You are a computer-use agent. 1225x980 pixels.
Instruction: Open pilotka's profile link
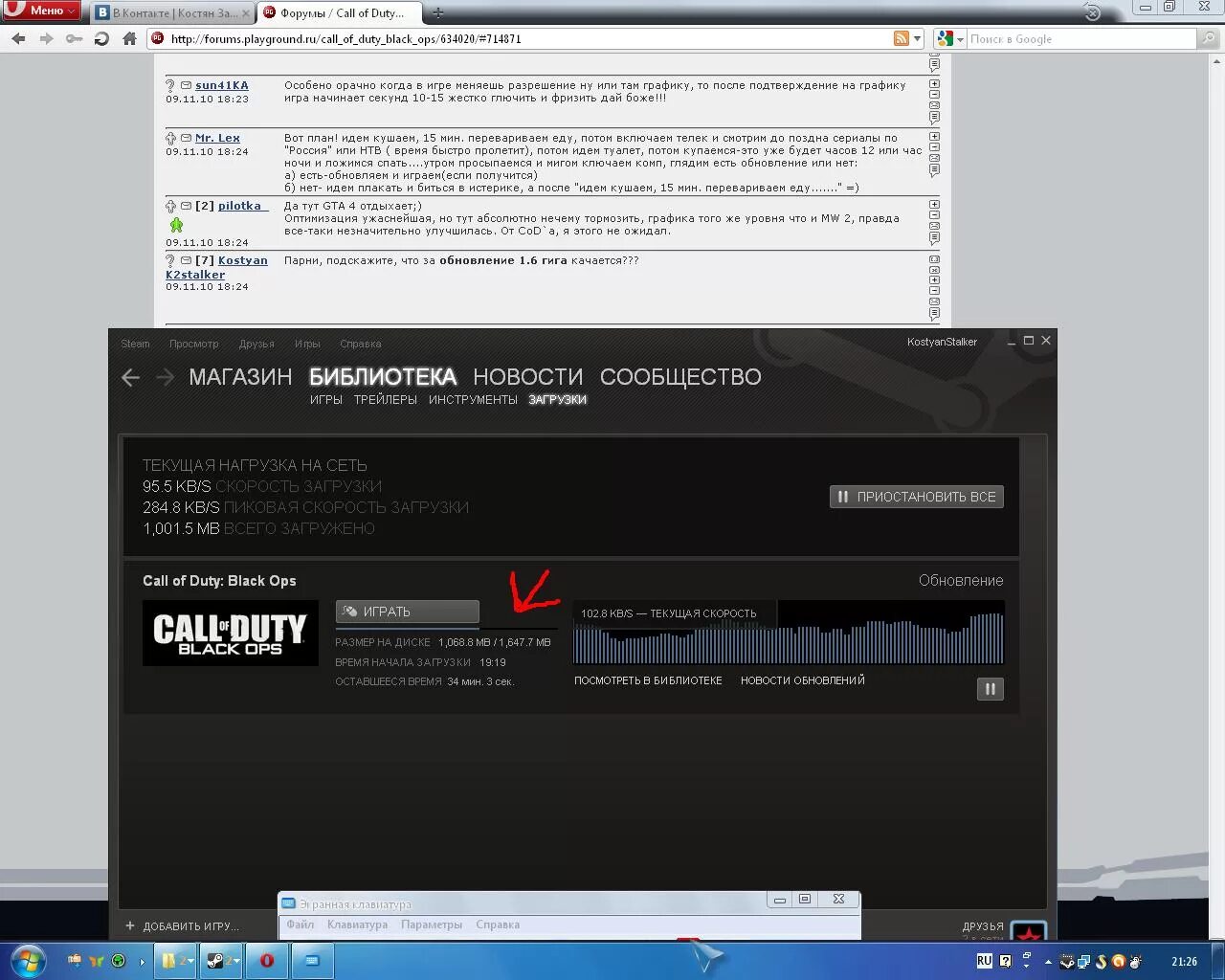(x=242, y=206)
